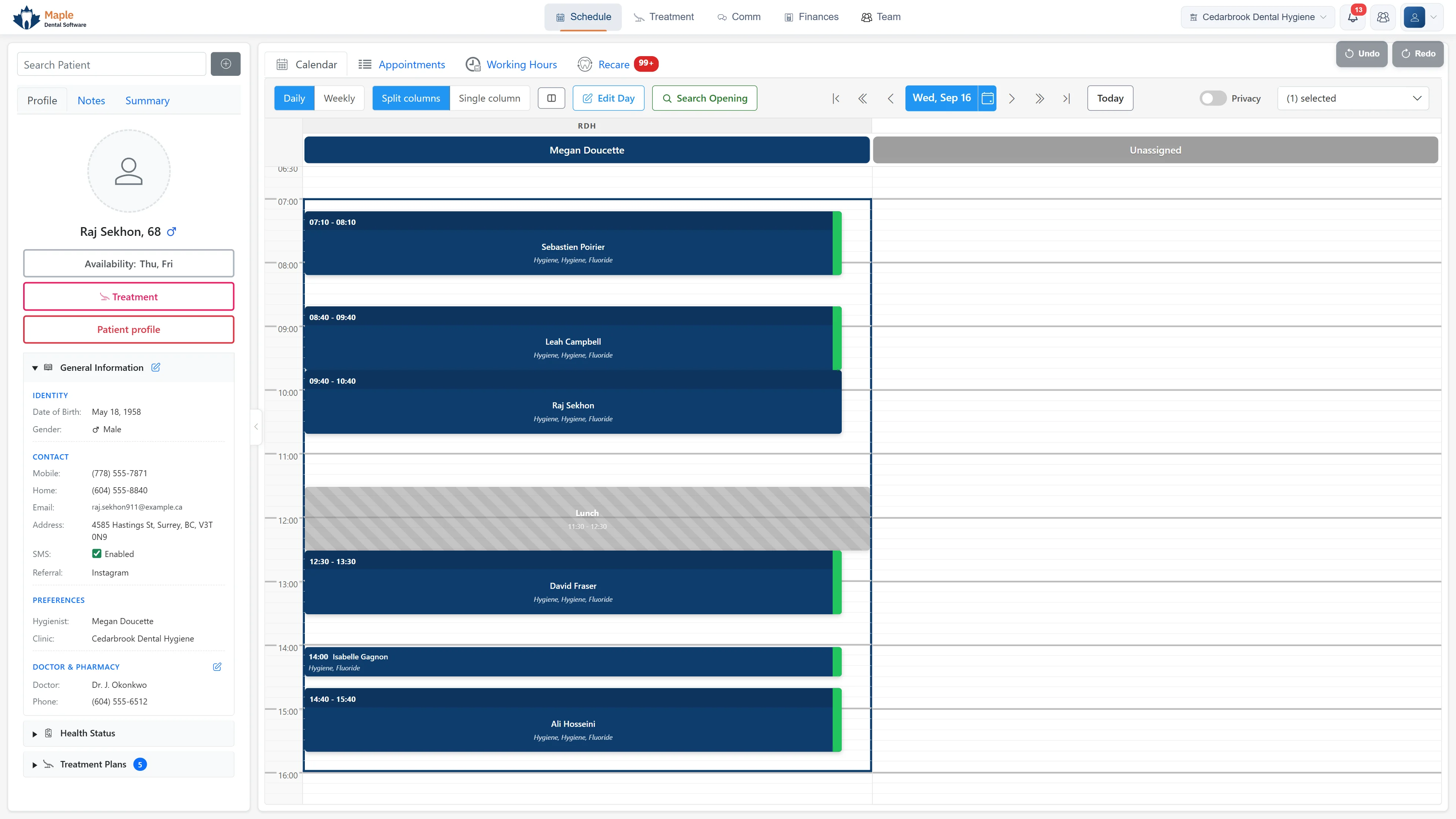Switch to the Working Hours tab
This screenshot has height=819, width=1456.
tap(511, 64)
